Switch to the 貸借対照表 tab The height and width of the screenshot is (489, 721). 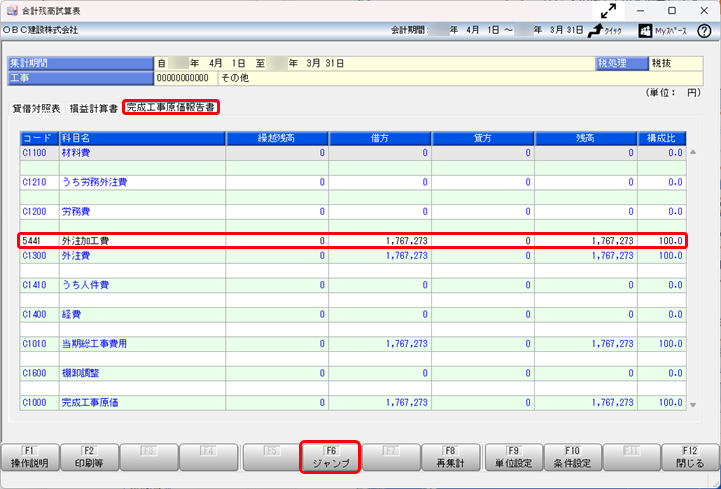[36, 107]
